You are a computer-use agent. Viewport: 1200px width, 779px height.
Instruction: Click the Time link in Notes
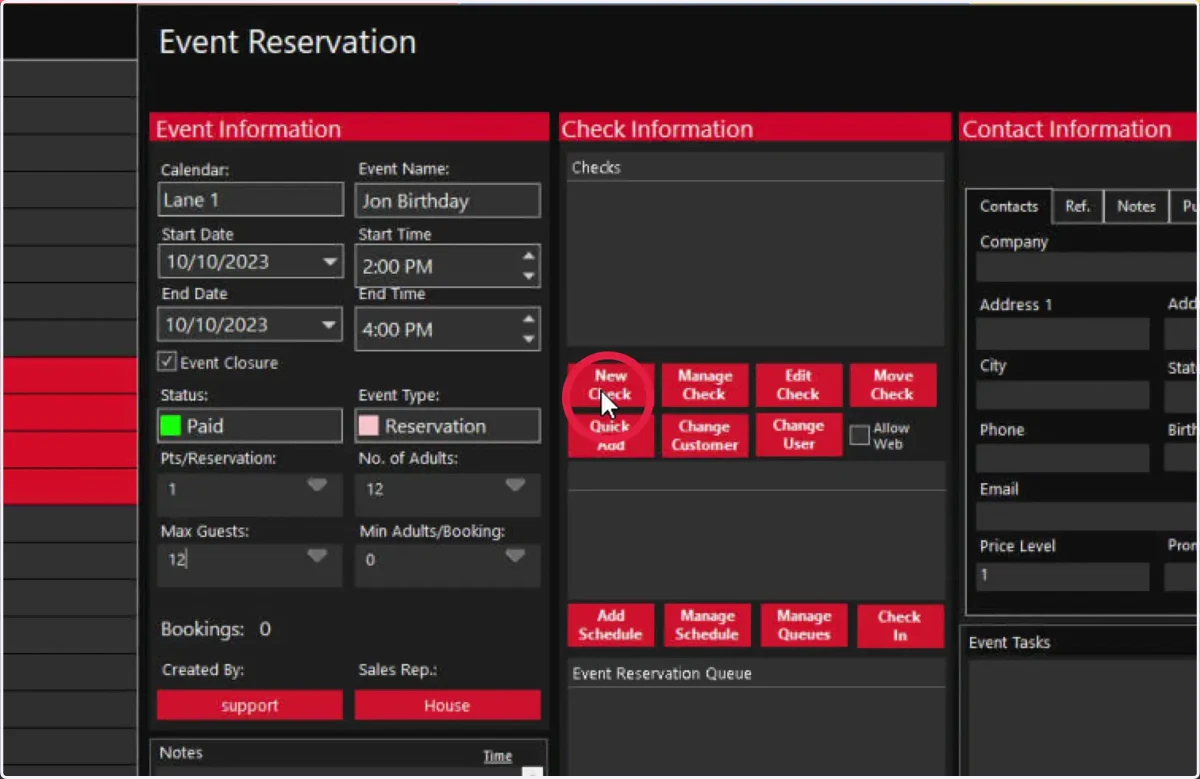pos(498,756)
